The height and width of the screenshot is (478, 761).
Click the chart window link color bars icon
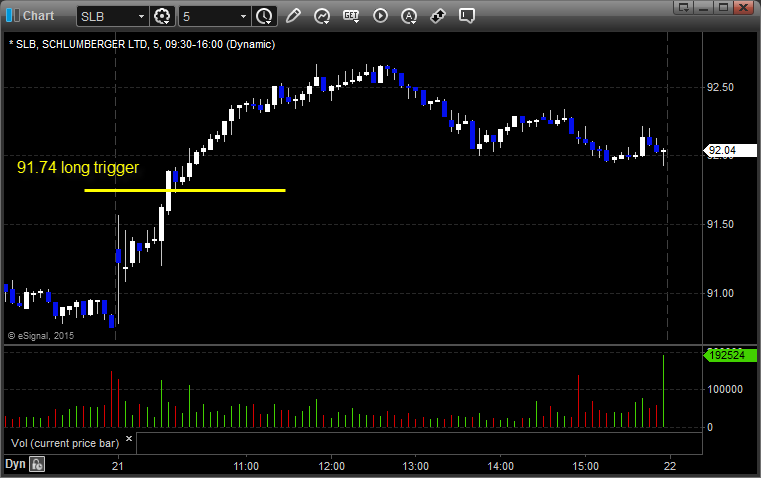[13, 16]
